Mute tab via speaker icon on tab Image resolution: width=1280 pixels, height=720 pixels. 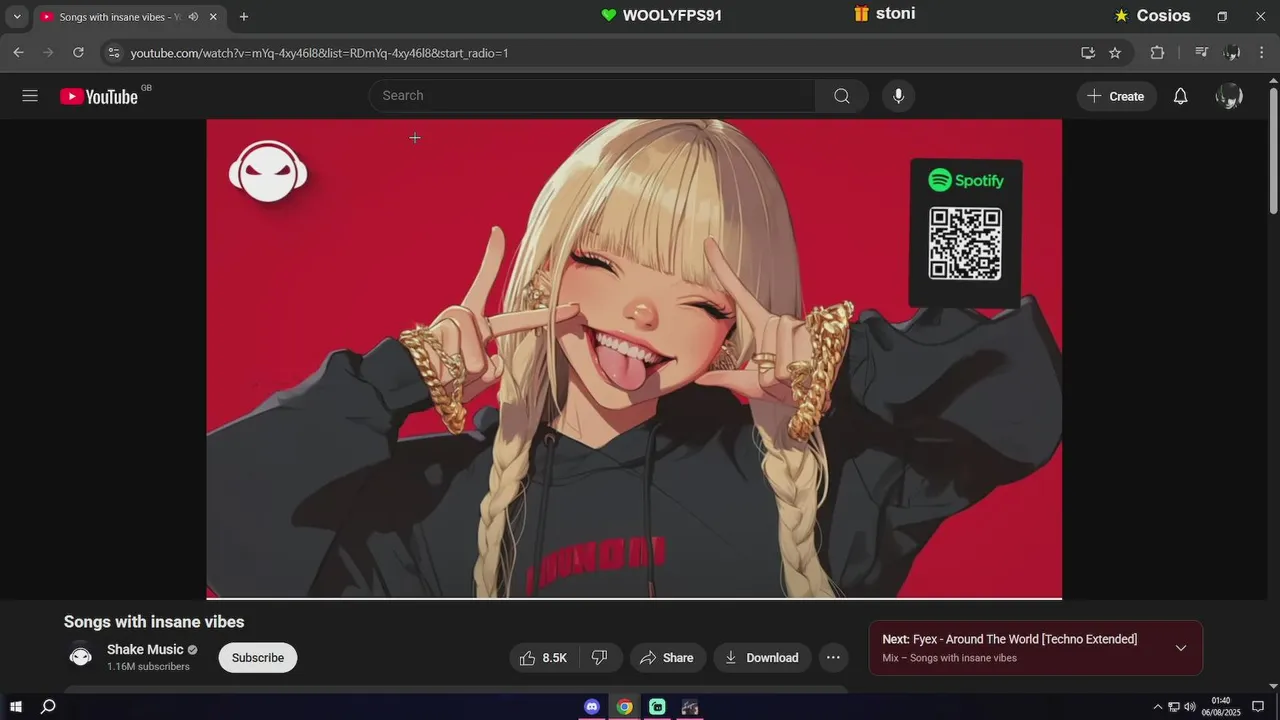click(x=192, y=17)
